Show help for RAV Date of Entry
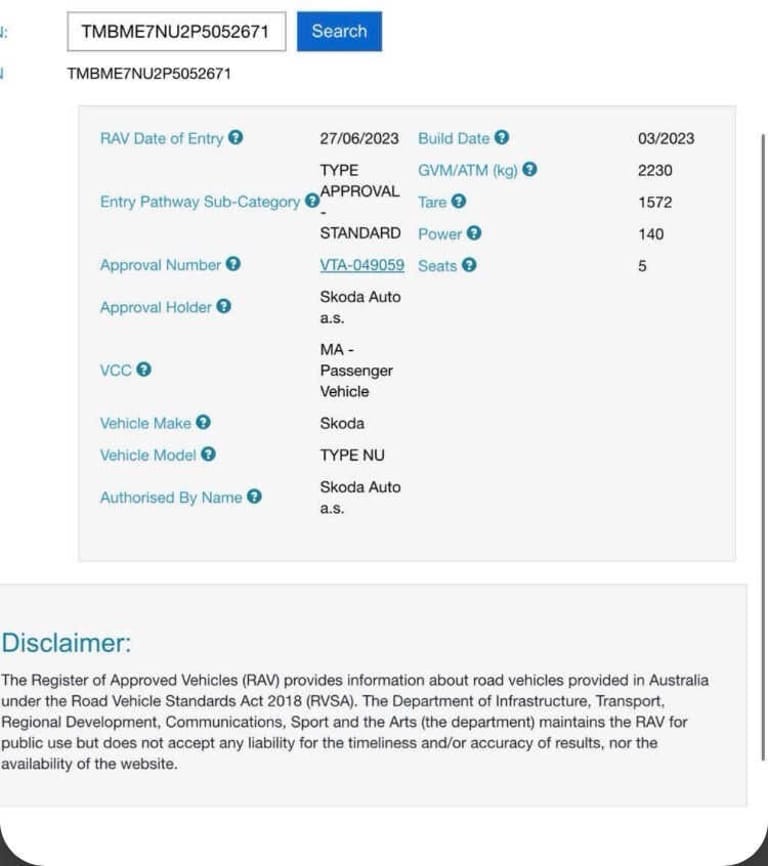Screen dimensions: 768x866 pos(236,137)
